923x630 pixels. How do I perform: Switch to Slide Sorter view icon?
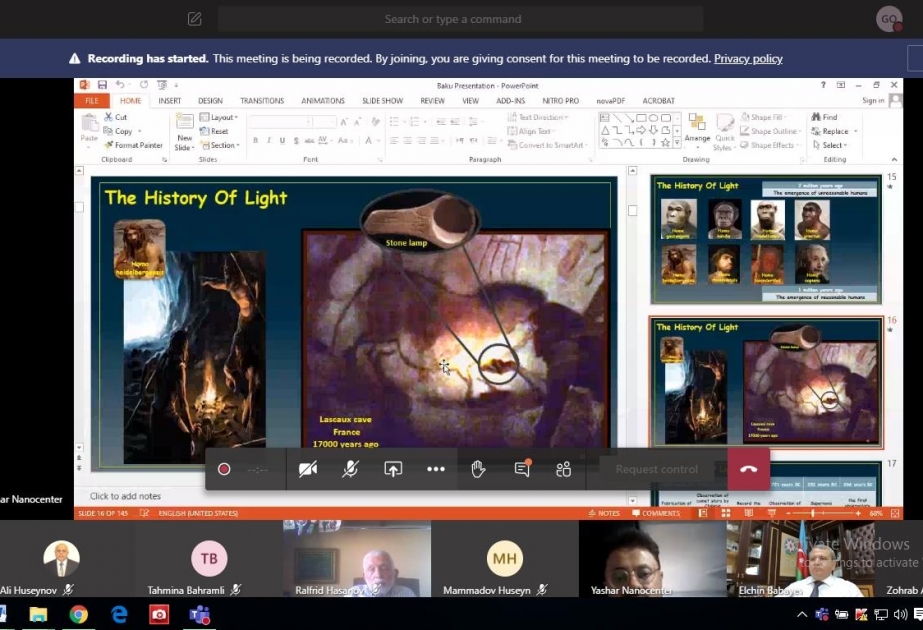(726, 513)
